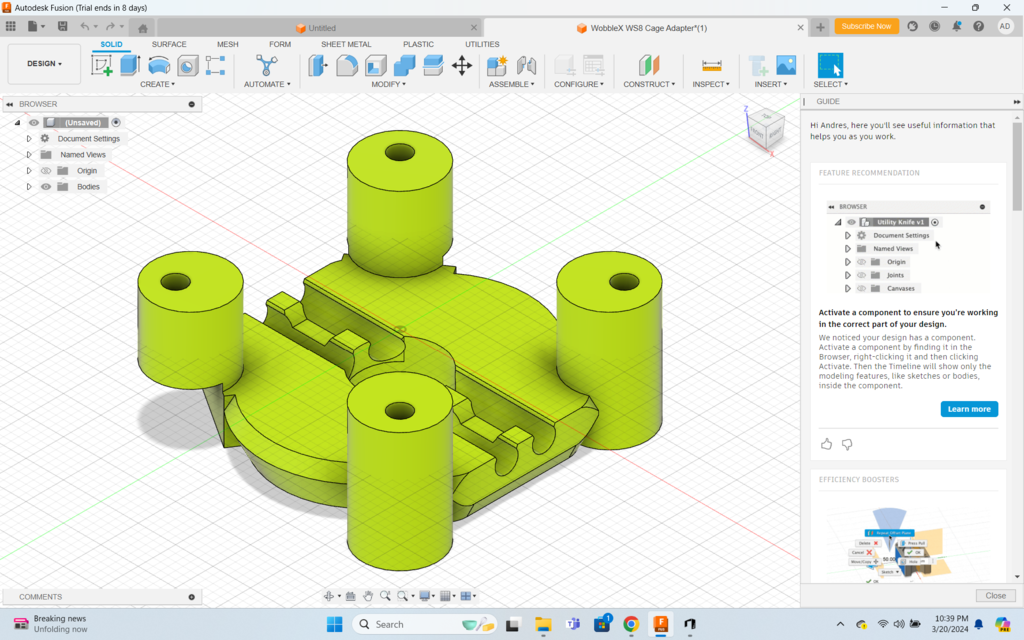
Task: Select the Orbit tool in the navigation bar
Action: [330, 596]
